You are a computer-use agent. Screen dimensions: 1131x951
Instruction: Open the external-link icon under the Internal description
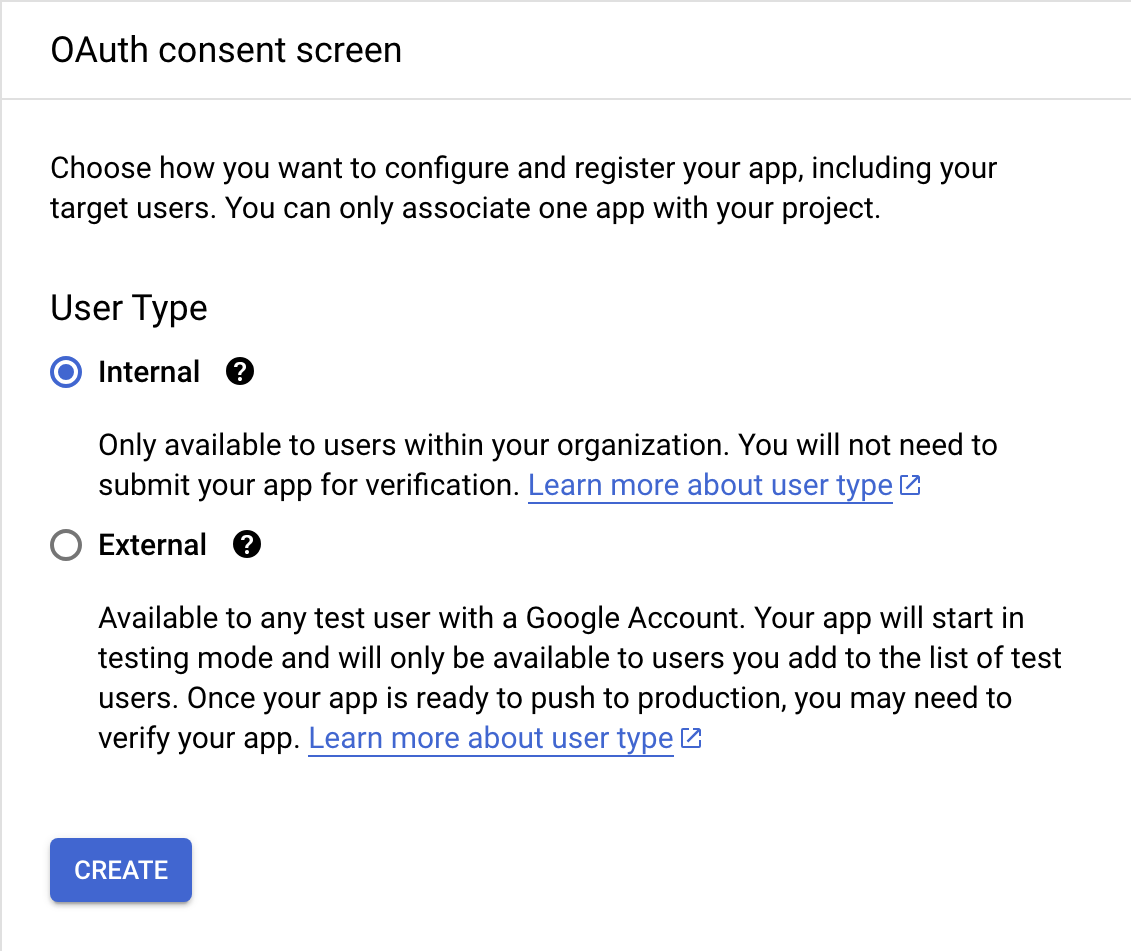coord(910,486)
